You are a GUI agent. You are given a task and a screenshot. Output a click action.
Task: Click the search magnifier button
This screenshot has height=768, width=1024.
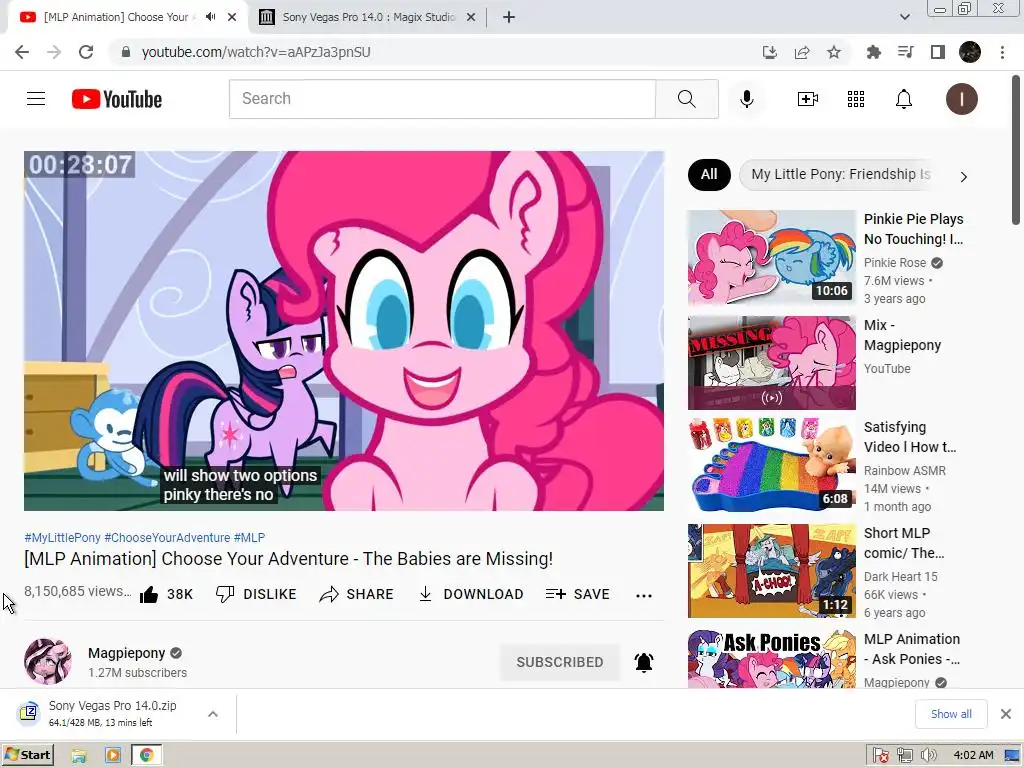pos(686,99)
